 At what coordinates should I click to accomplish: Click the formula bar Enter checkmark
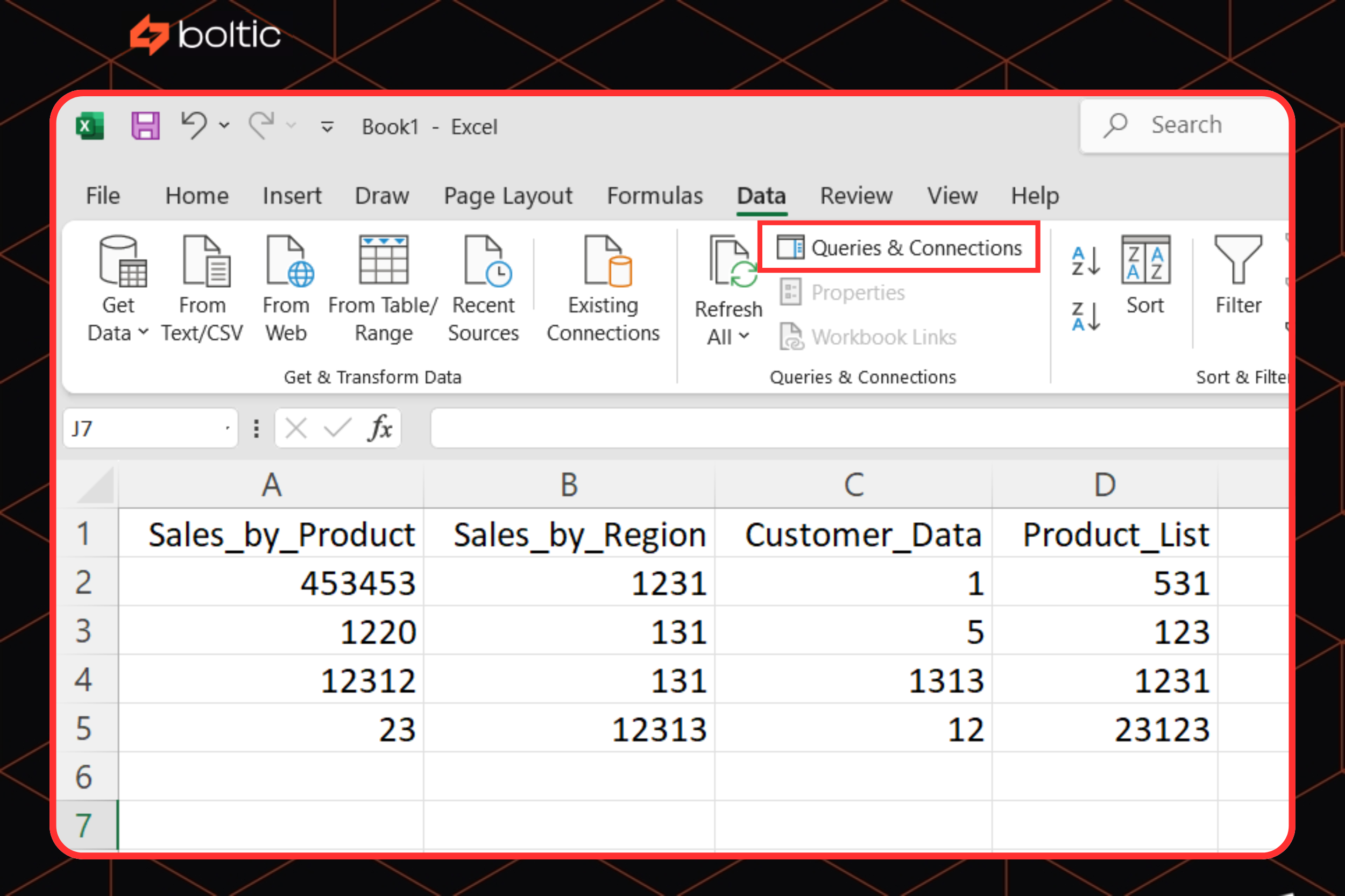tap(337, 428)
